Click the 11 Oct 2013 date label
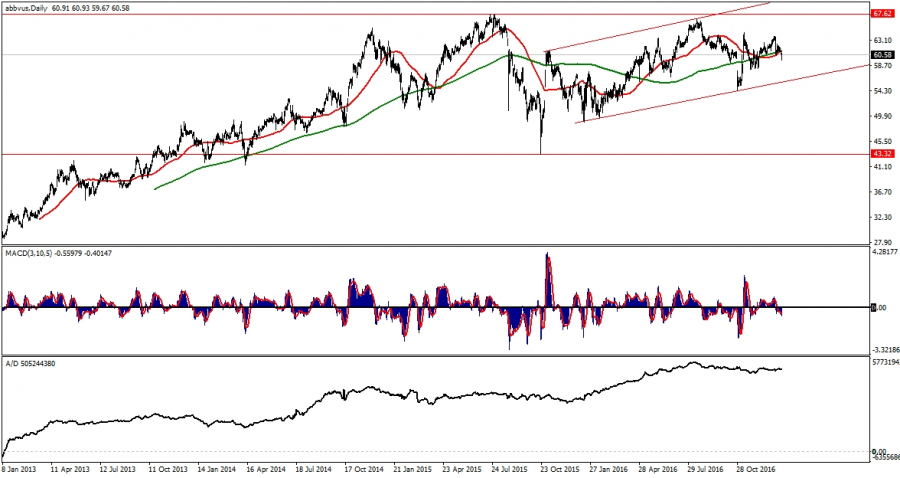 point(169,467)
